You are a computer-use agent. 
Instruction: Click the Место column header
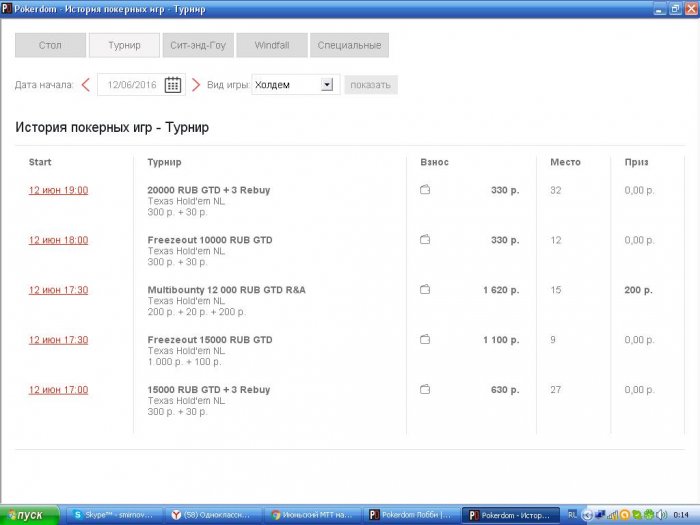click(565, 162)
